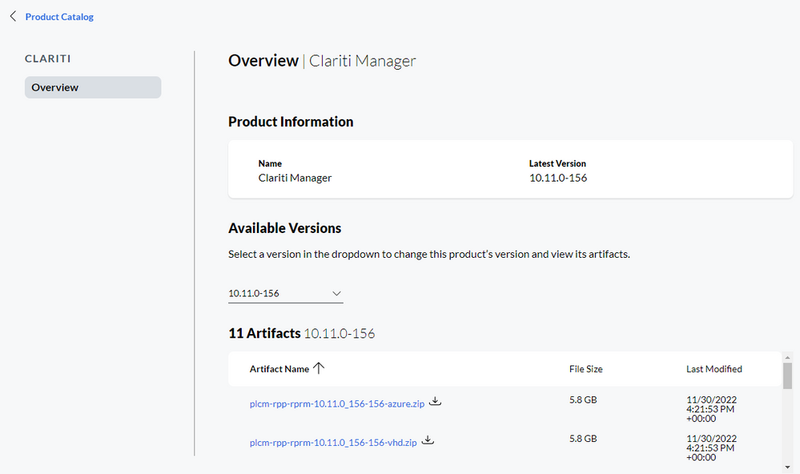This screenshot has width=800, height=474.
Task: Open plcm-rpp-rprm-10.11.0_156-156-vhd.zip link
Action: 333,442
